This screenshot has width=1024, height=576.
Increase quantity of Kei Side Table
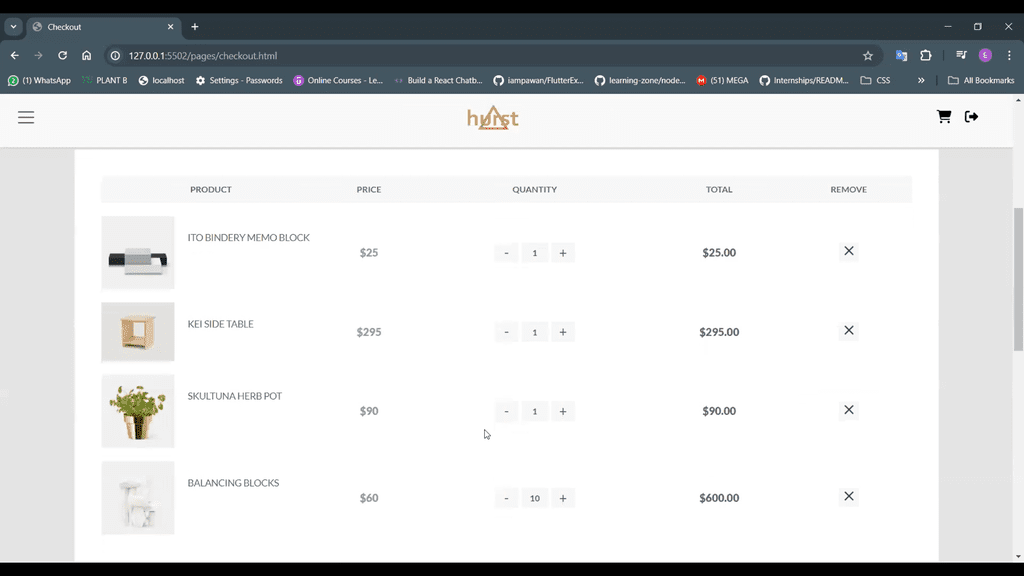click(563, 332)
